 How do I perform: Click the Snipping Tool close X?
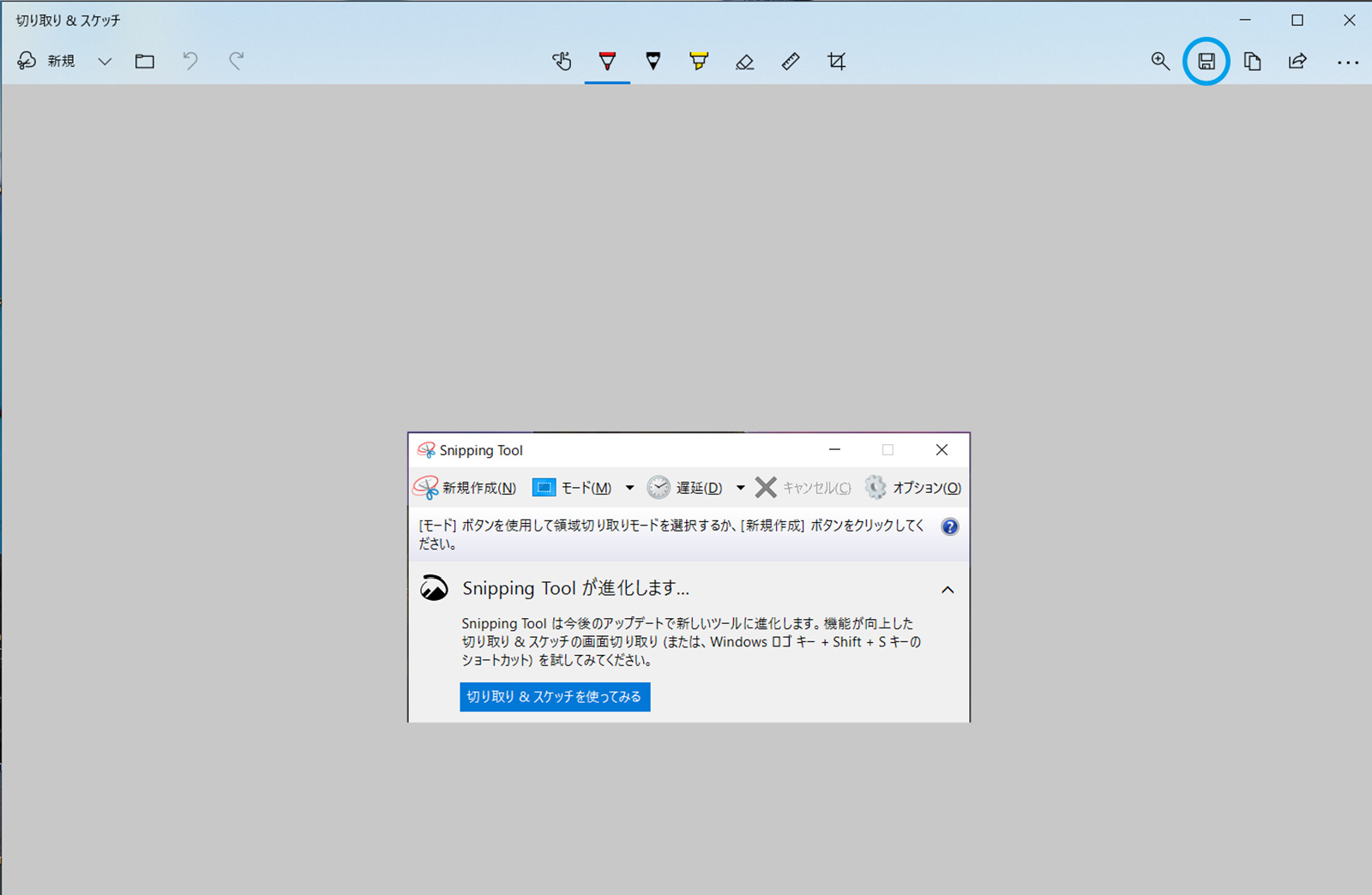click(942, 450)
